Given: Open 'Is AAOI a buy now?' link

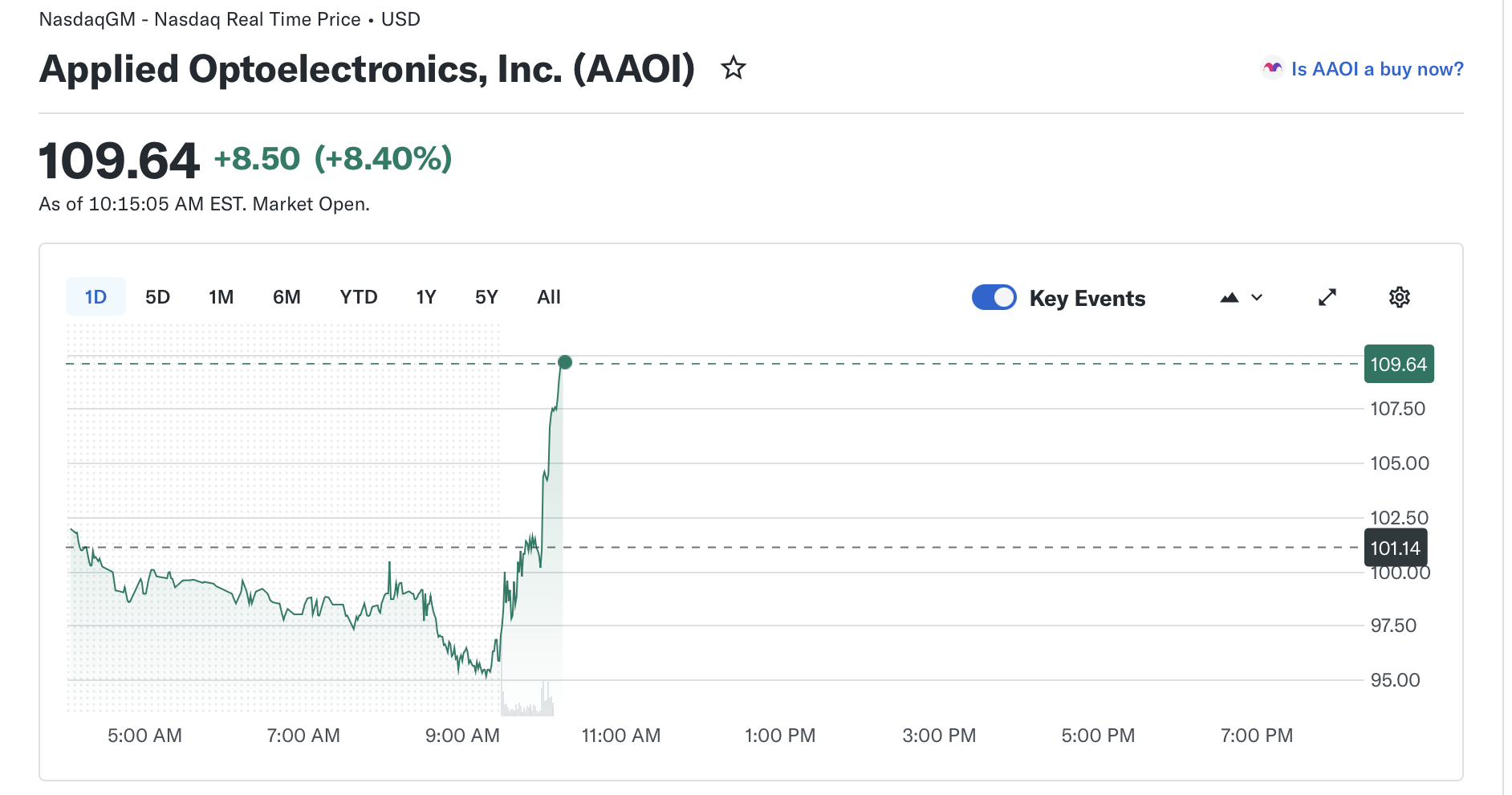Looking at the screenshot, I should [1376, 69].
